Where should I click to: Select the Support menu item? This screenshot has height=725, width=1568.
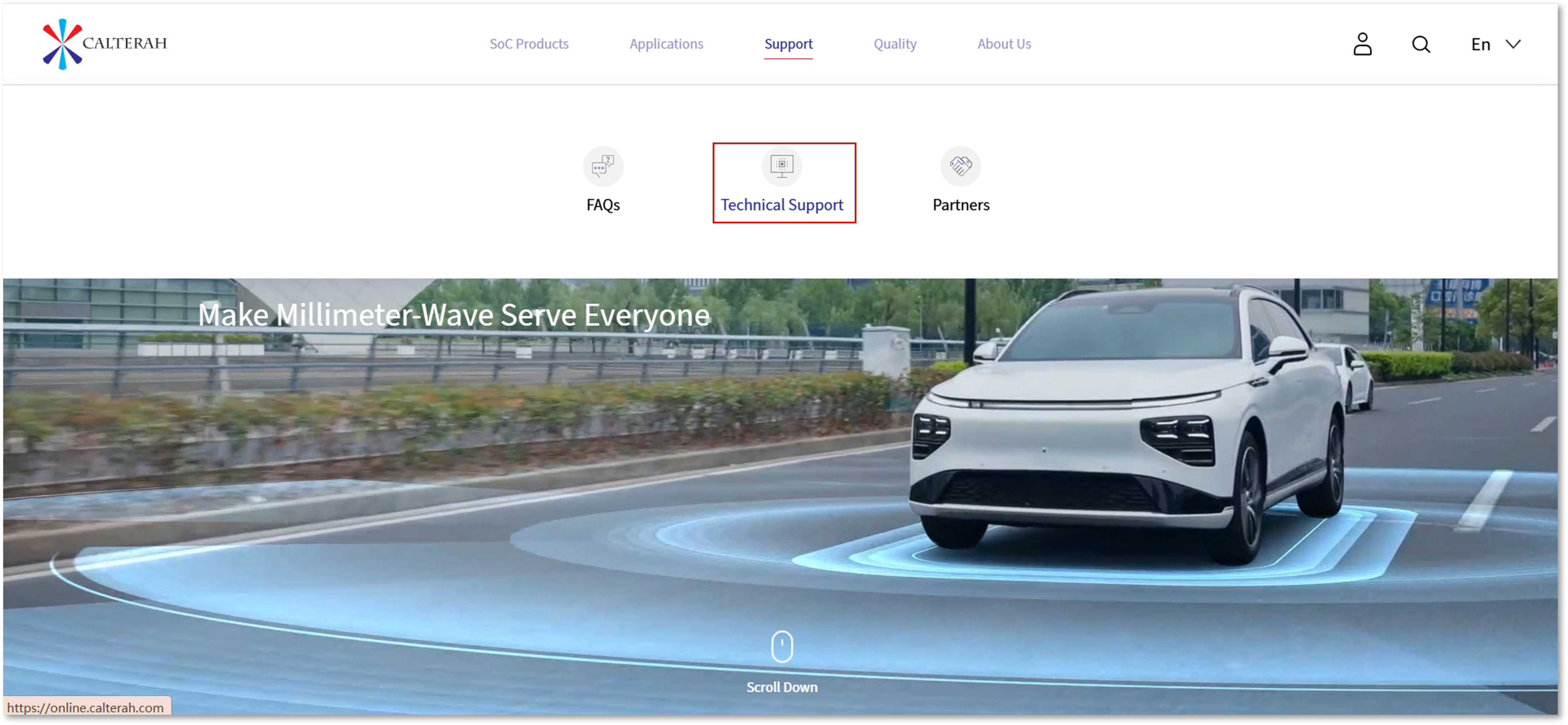pos(788,44)
